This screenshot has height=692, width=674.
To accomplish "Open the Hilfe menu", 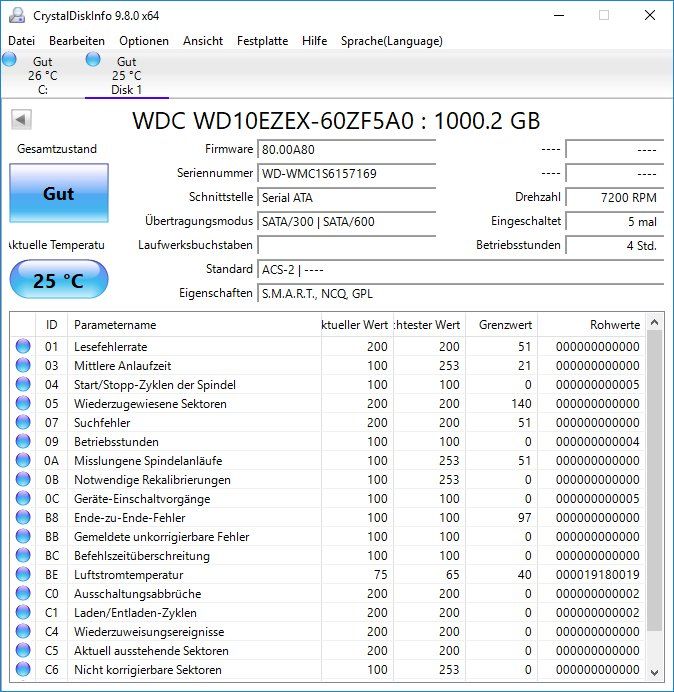I will point(314,41).
